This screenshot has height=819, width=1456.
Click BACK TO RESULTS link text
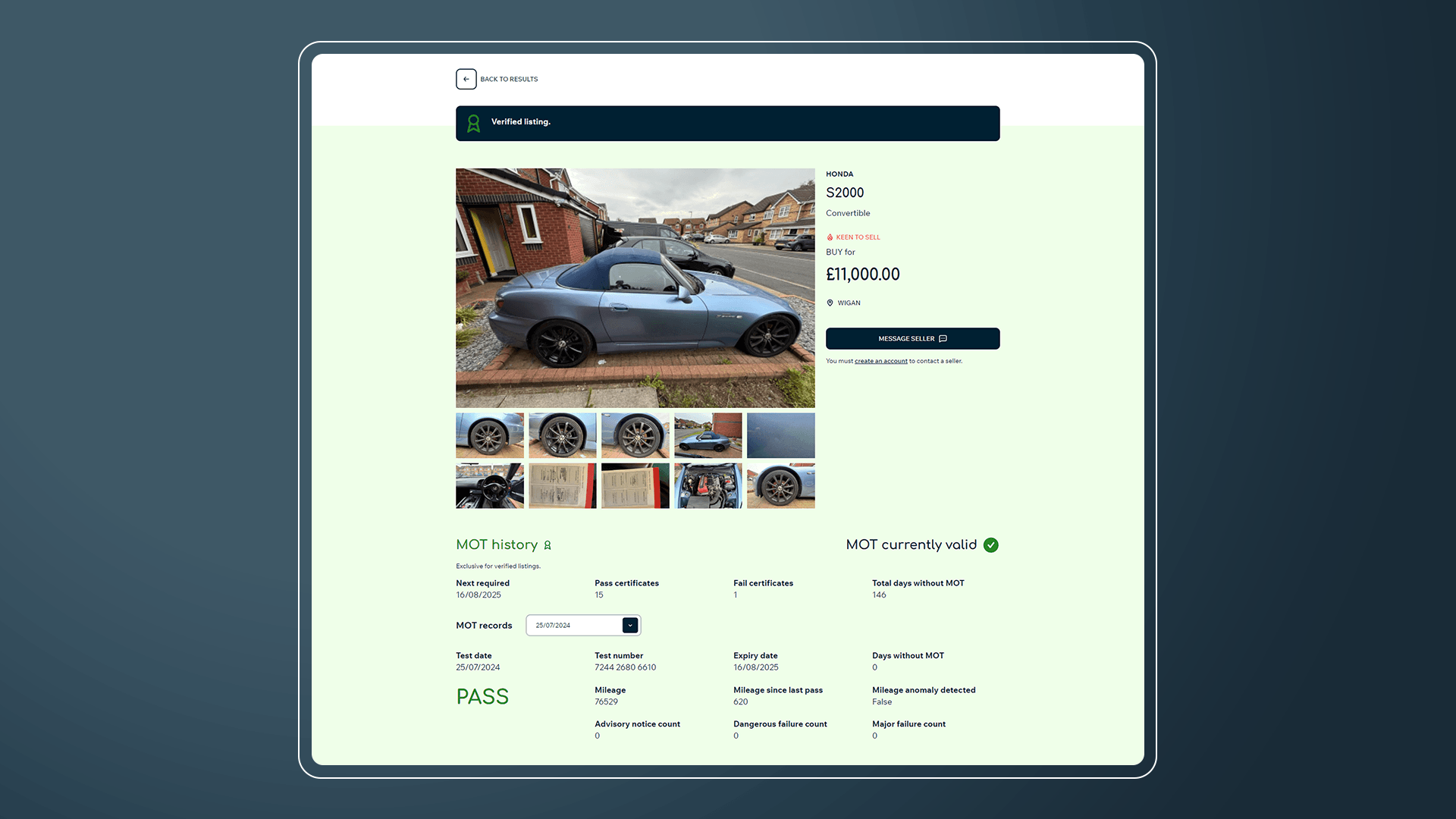point(509,79)
